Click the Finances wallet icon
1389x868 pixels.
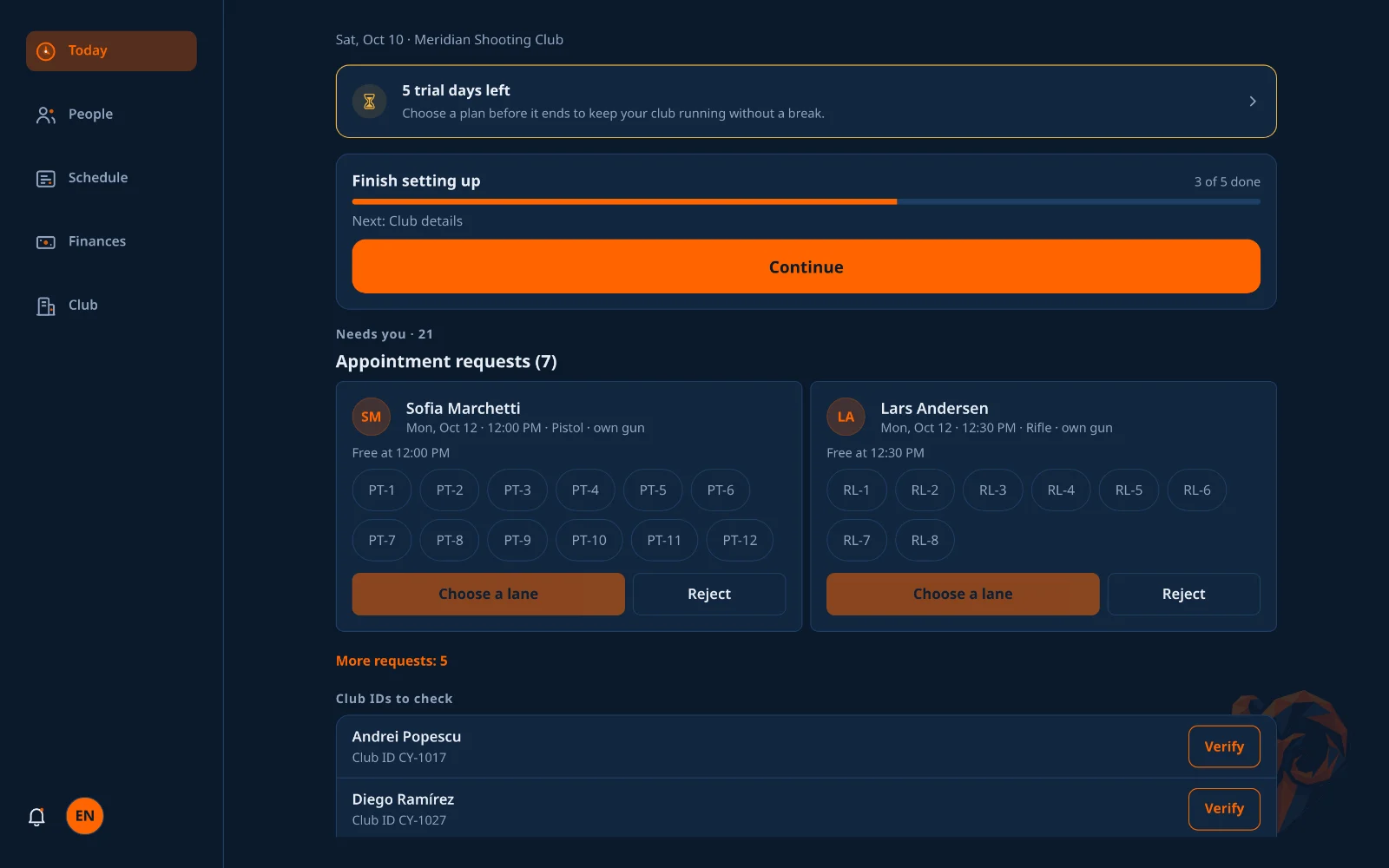[46, 242]
